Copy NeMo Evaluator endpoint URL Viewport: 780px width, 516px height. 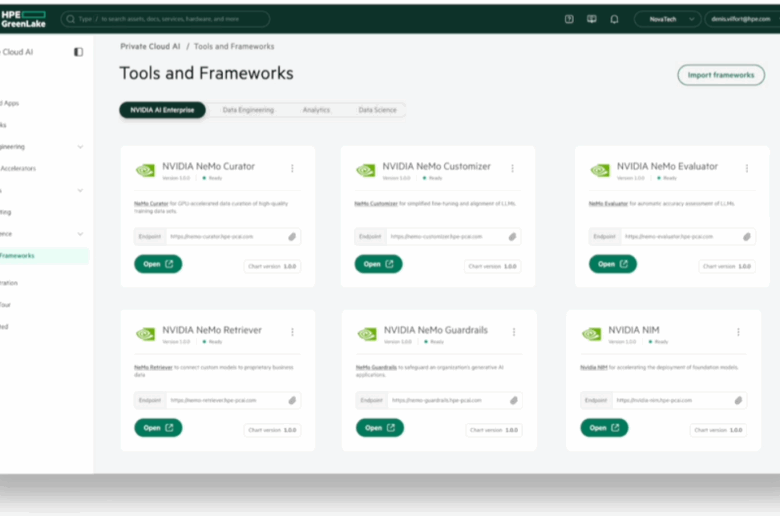point(747,237)
